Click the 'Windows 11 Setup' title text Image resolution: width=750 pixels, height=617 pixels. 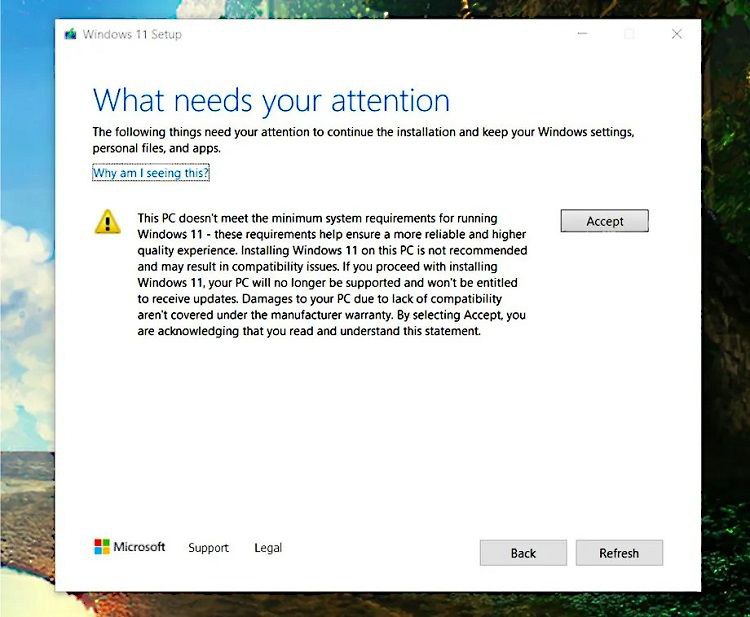(x=132, y=34)
